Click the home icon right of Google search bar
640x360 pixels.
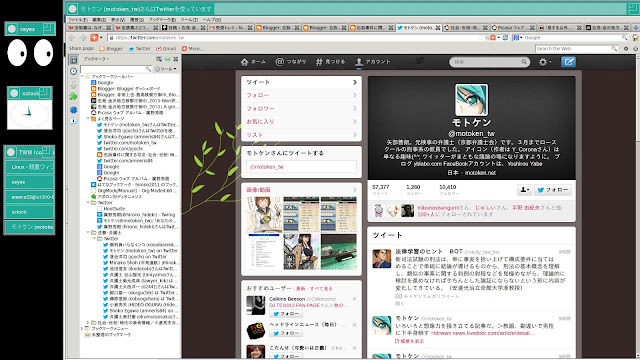pos(636,38)
